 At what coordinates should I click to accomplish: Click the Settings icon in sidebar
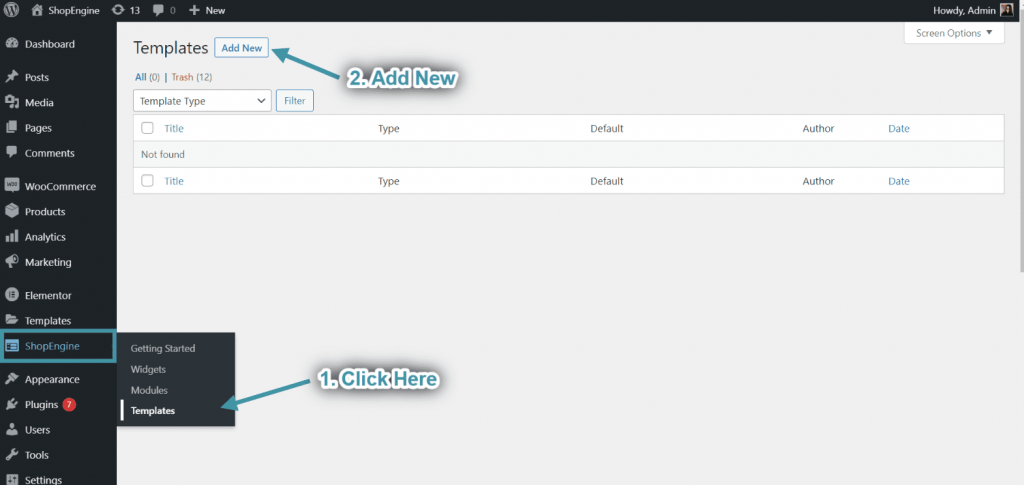[x=12, y=480]
